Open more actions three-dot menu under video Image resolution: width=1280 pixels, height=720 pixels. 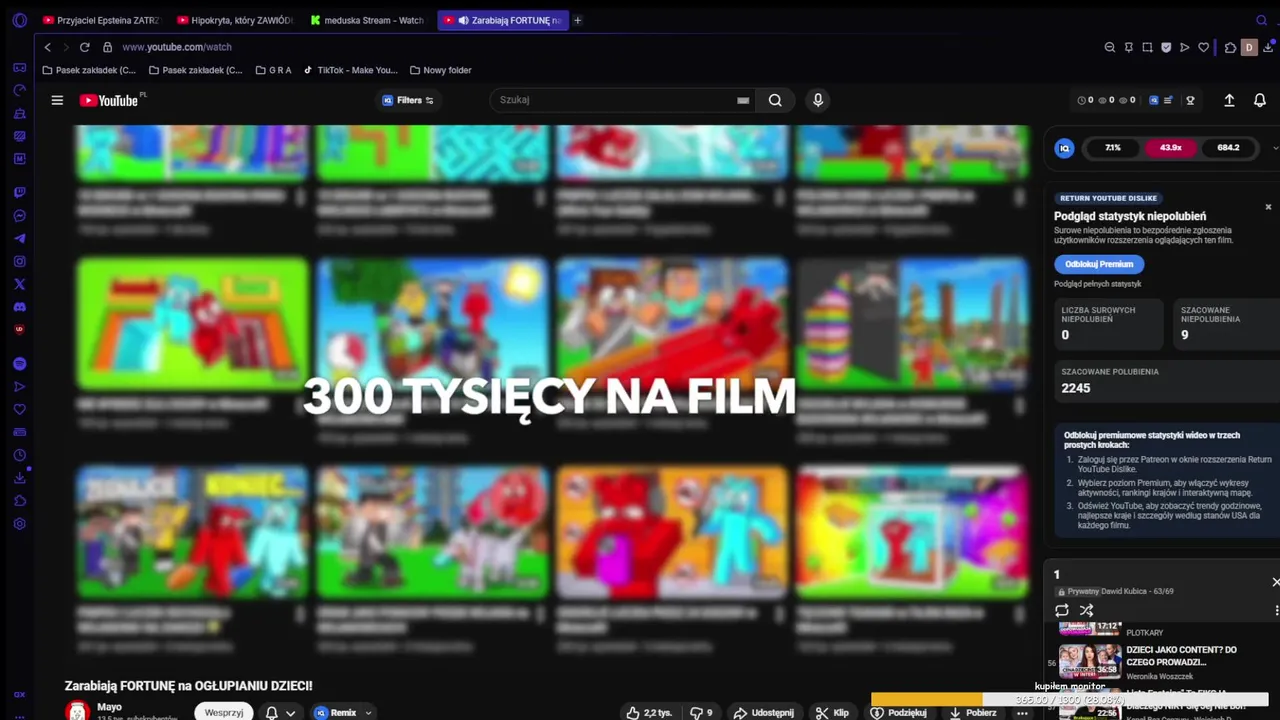click(x=1022, y=713)
